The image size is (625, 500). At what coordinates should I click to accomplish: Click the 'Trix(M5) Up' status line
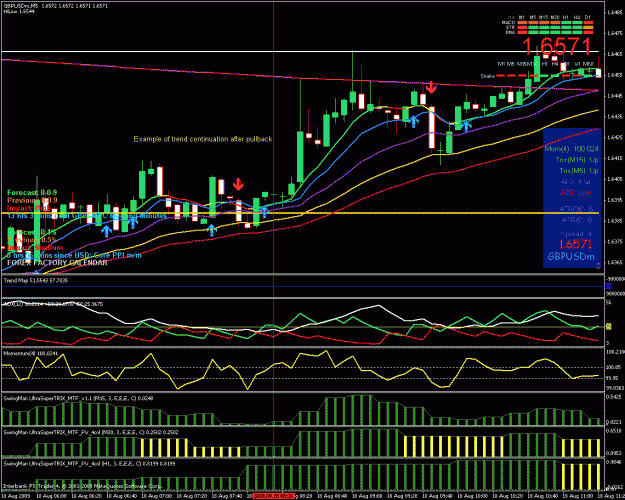click(579, 171)
